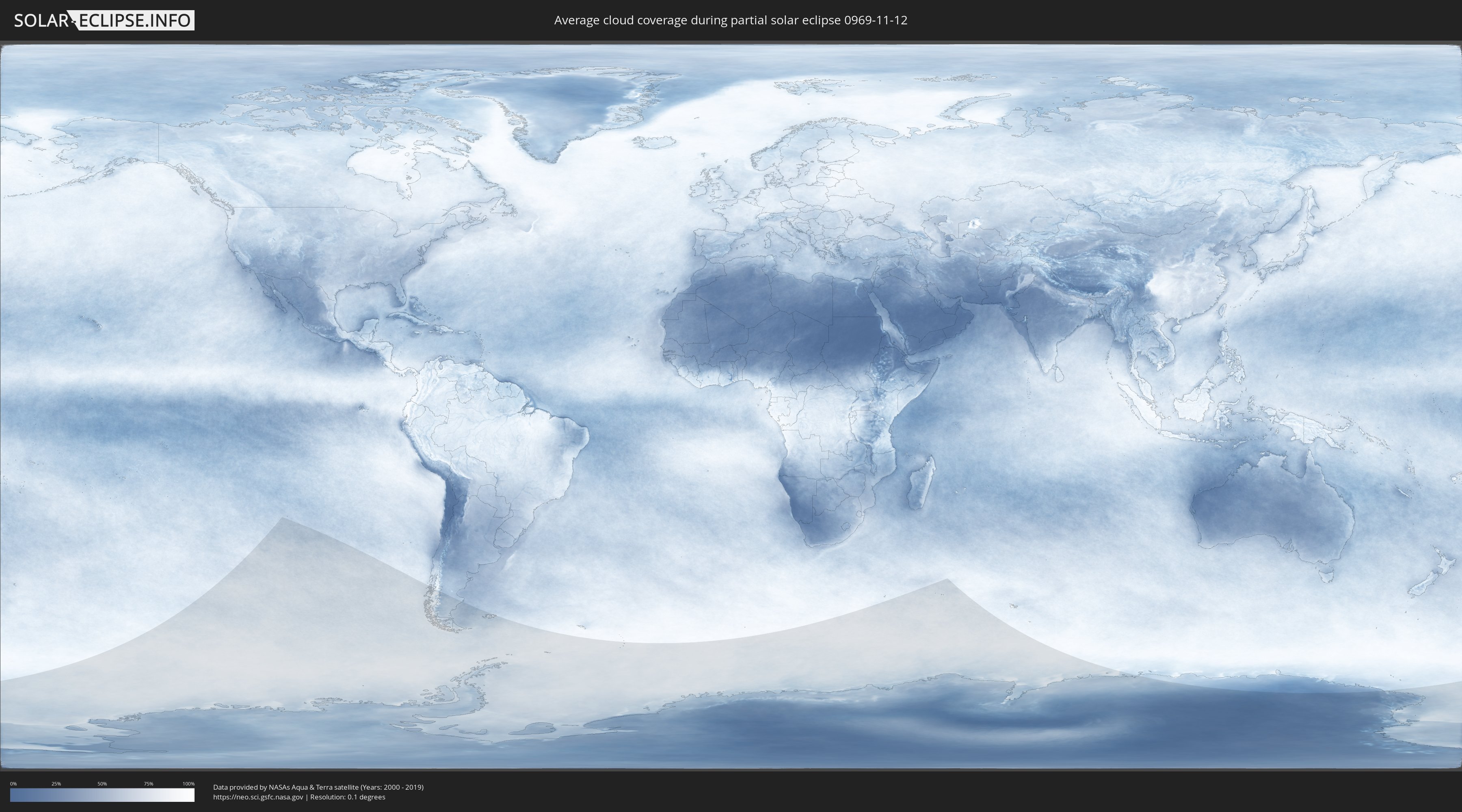Click the average cloud coverage title text

point(731,20)
